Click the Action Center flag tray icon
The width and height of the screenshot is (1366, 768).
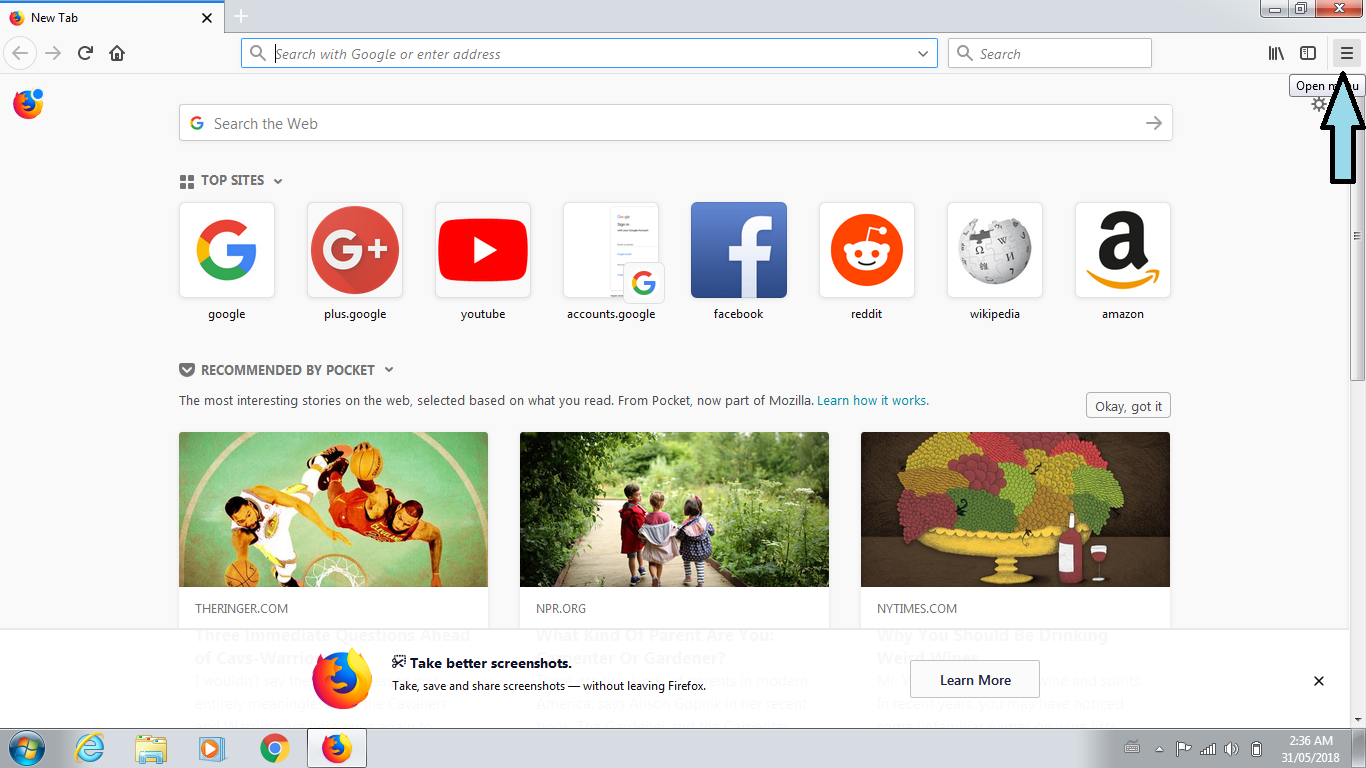tap(1183, 749)
